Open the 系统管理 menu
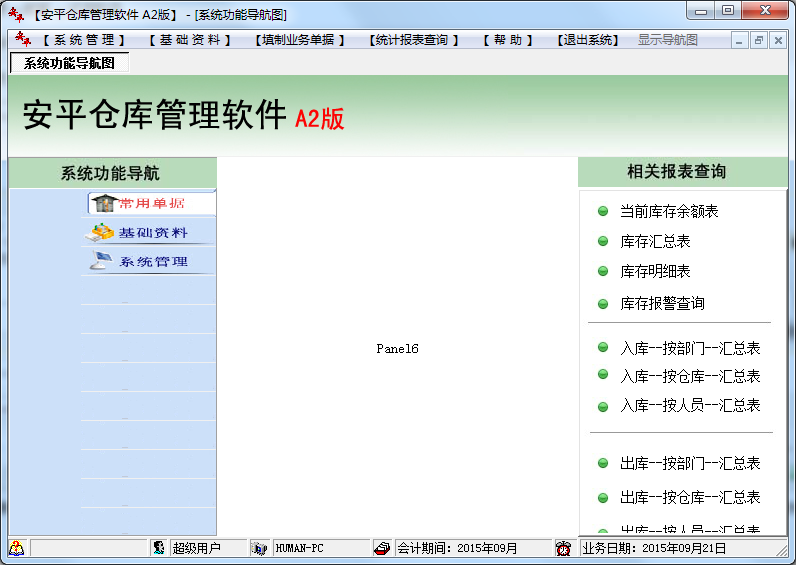The height and width of the screenshot is (565, 796). point(84,40)
